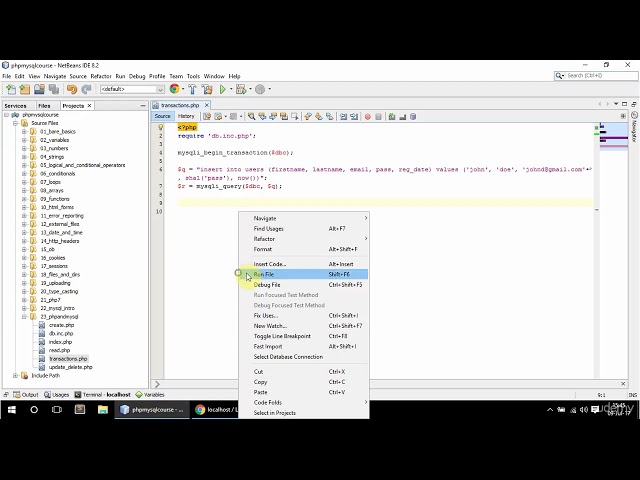Switch to localhost Chrome taskbar window

215,409
